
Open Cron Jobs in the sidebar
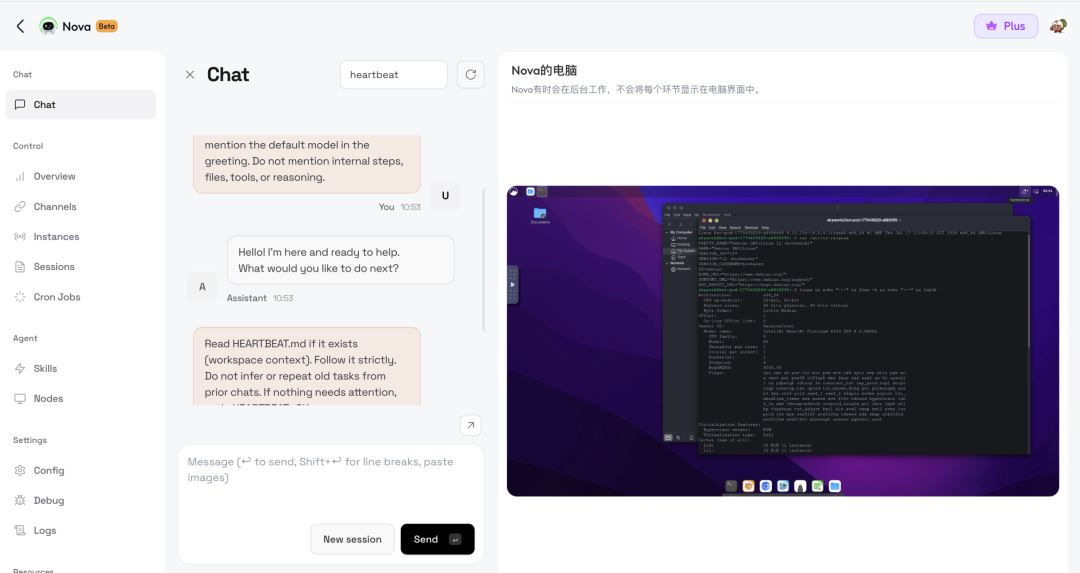(81, 297)
